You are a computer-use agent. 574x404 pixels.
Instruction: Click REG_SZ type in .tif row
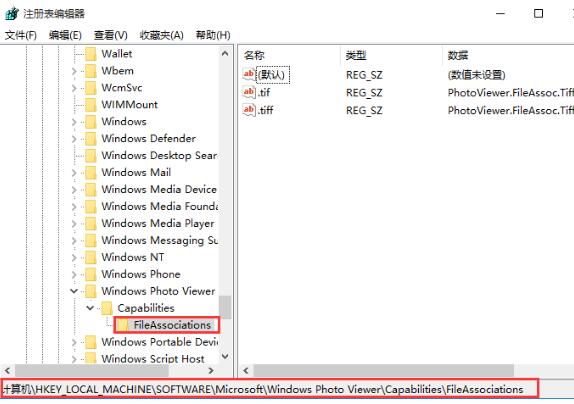[x=364, y=93]
